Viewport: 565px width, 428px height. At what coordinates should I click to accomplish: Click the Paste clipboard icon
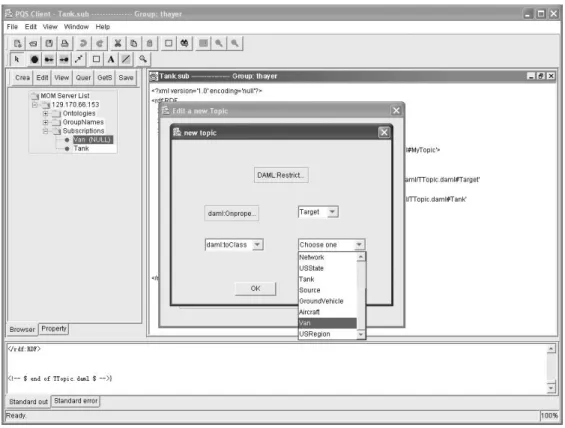pos(150,44)
